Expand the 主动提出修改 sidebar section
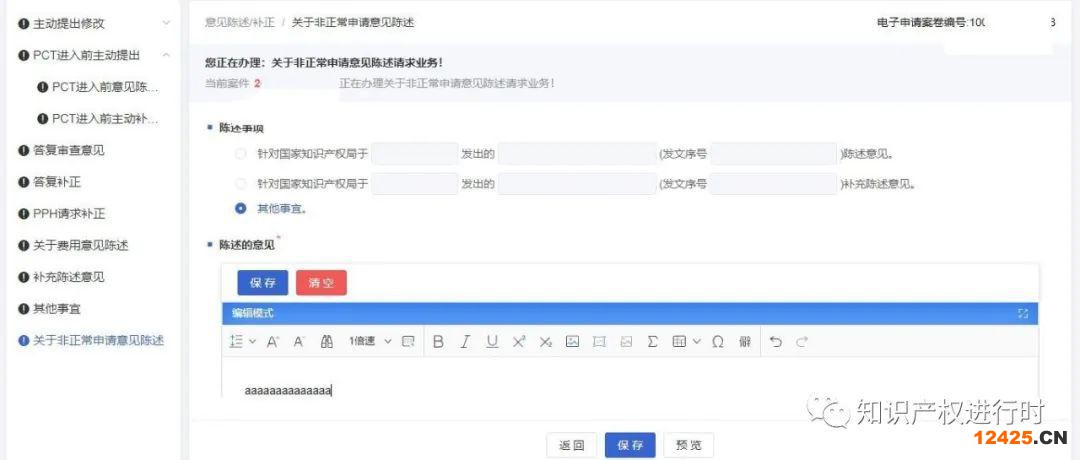 (x=166, y=23)
